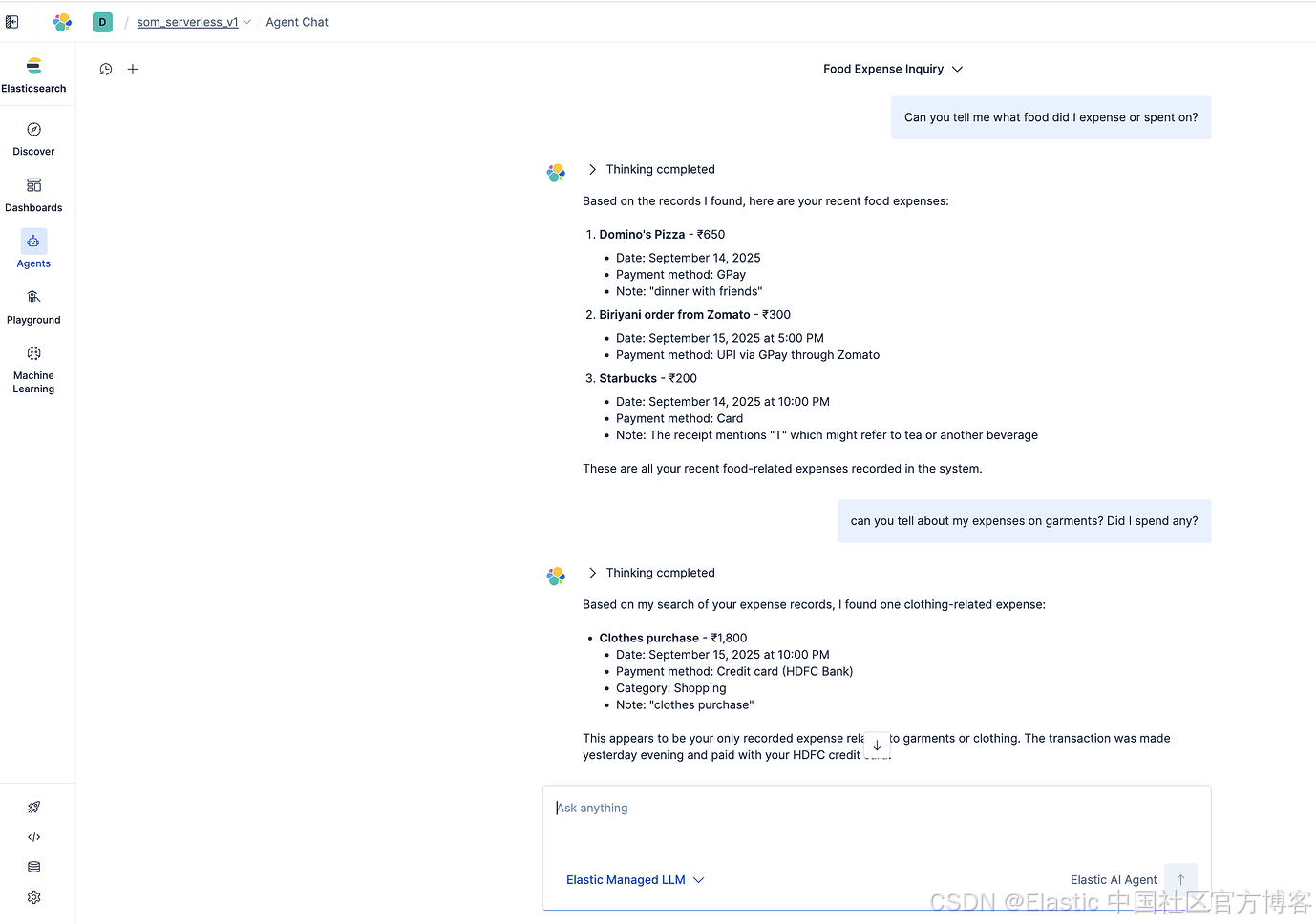Open the Food Expense Inquiry title dropdown

(x=893, y=69)
